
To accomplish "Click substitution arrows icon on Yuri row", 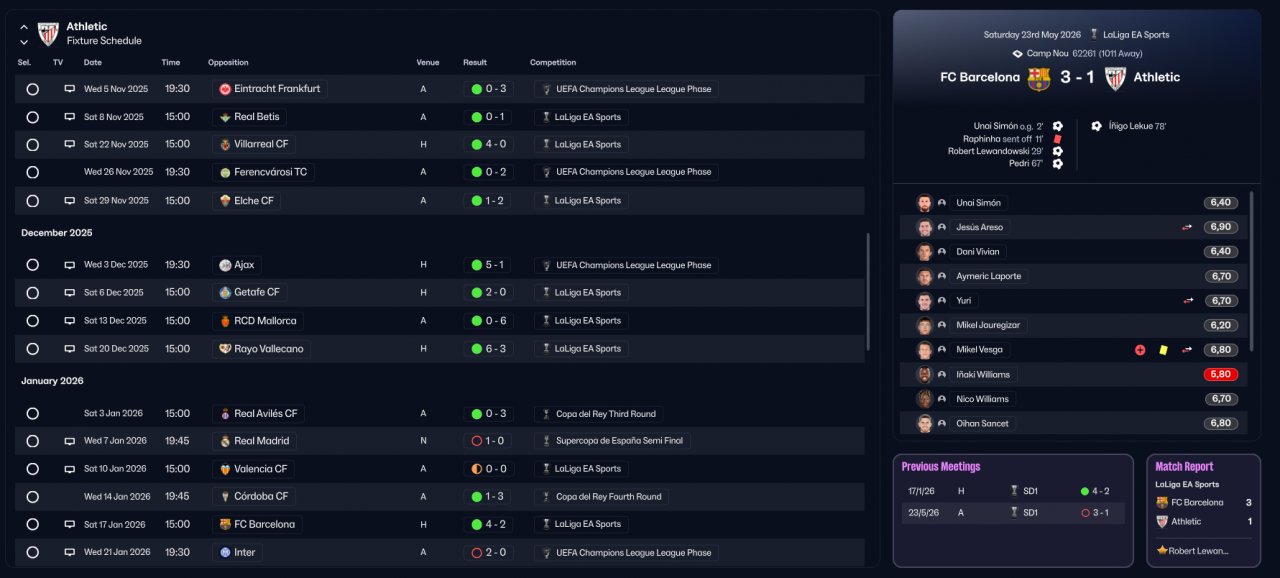I will [x=1188, y=300].
